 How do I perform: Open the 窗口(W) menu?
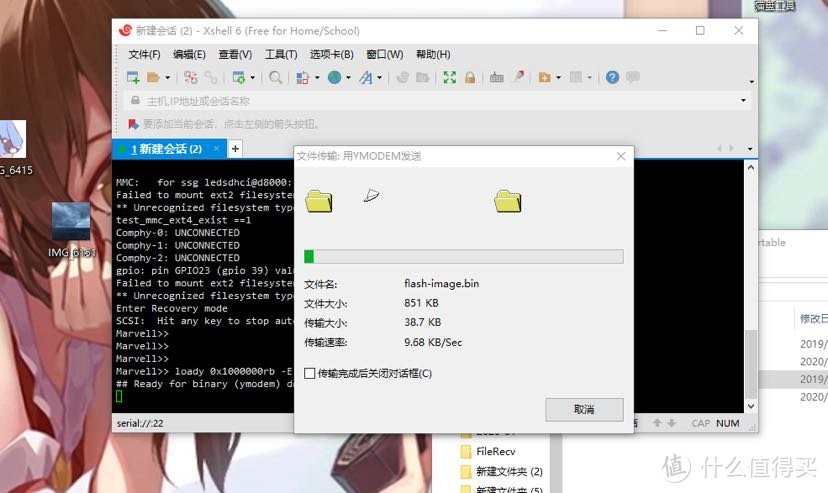(384, 54)
